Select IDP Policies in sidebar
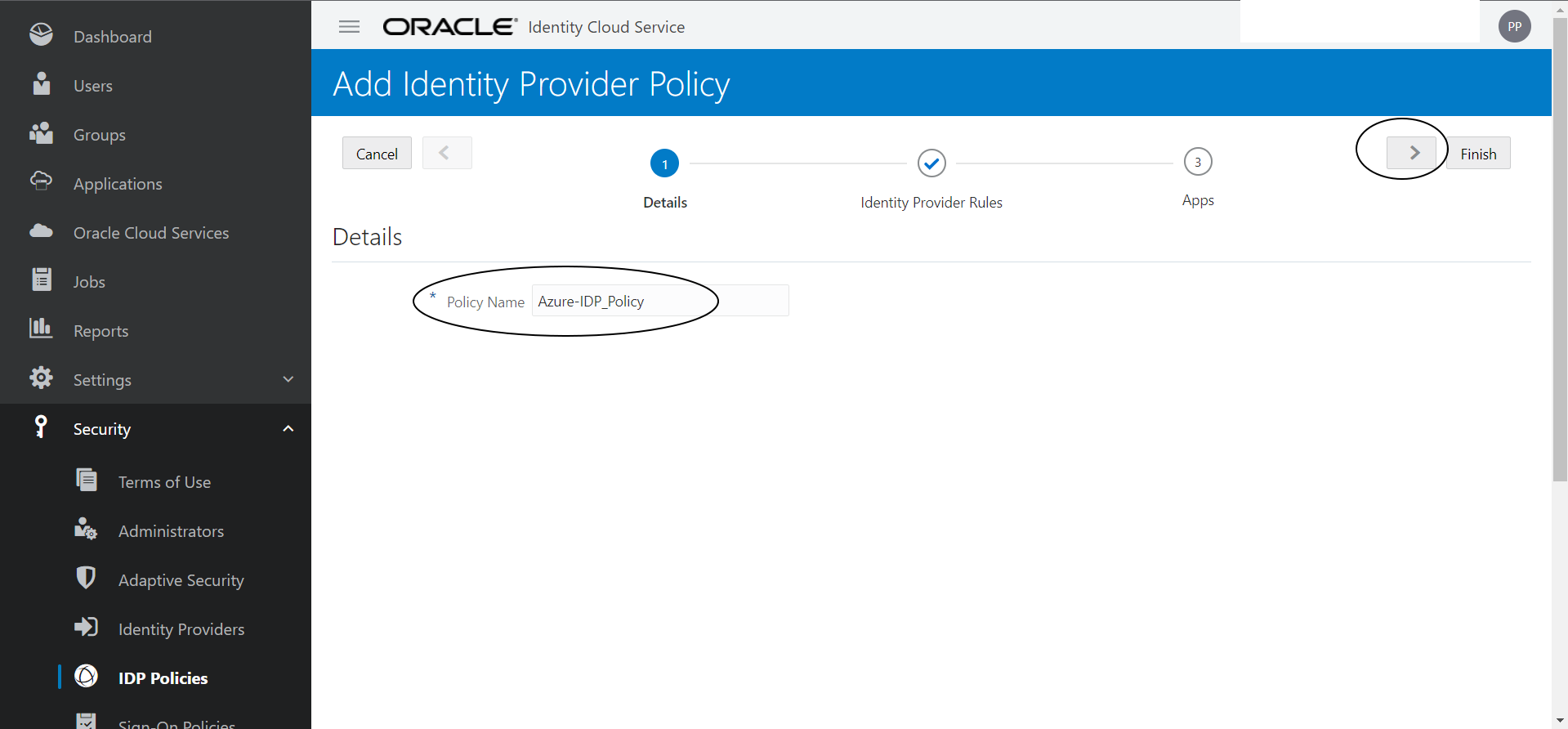 pos(163,678)
